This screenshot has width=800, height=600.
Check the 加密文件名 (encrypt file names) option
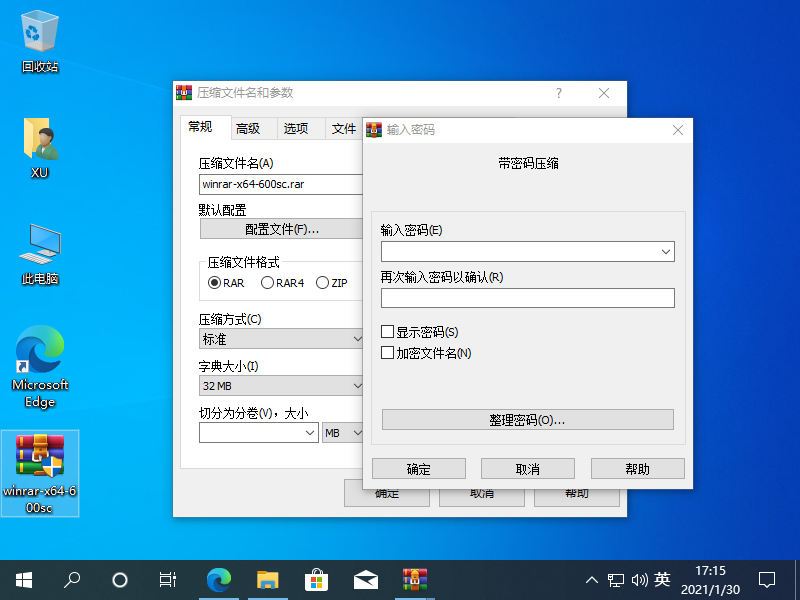[x=388, y=353]
